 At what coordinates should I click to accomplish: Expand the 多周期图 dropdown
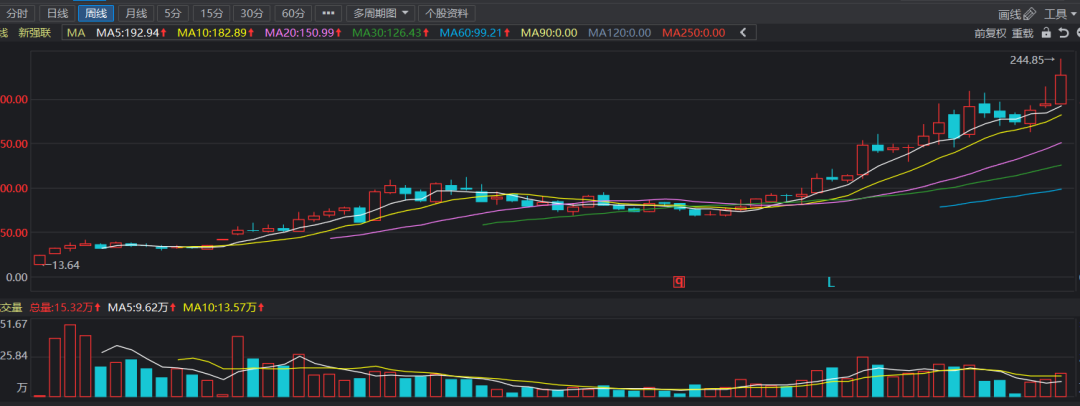[x=380, y=13]
